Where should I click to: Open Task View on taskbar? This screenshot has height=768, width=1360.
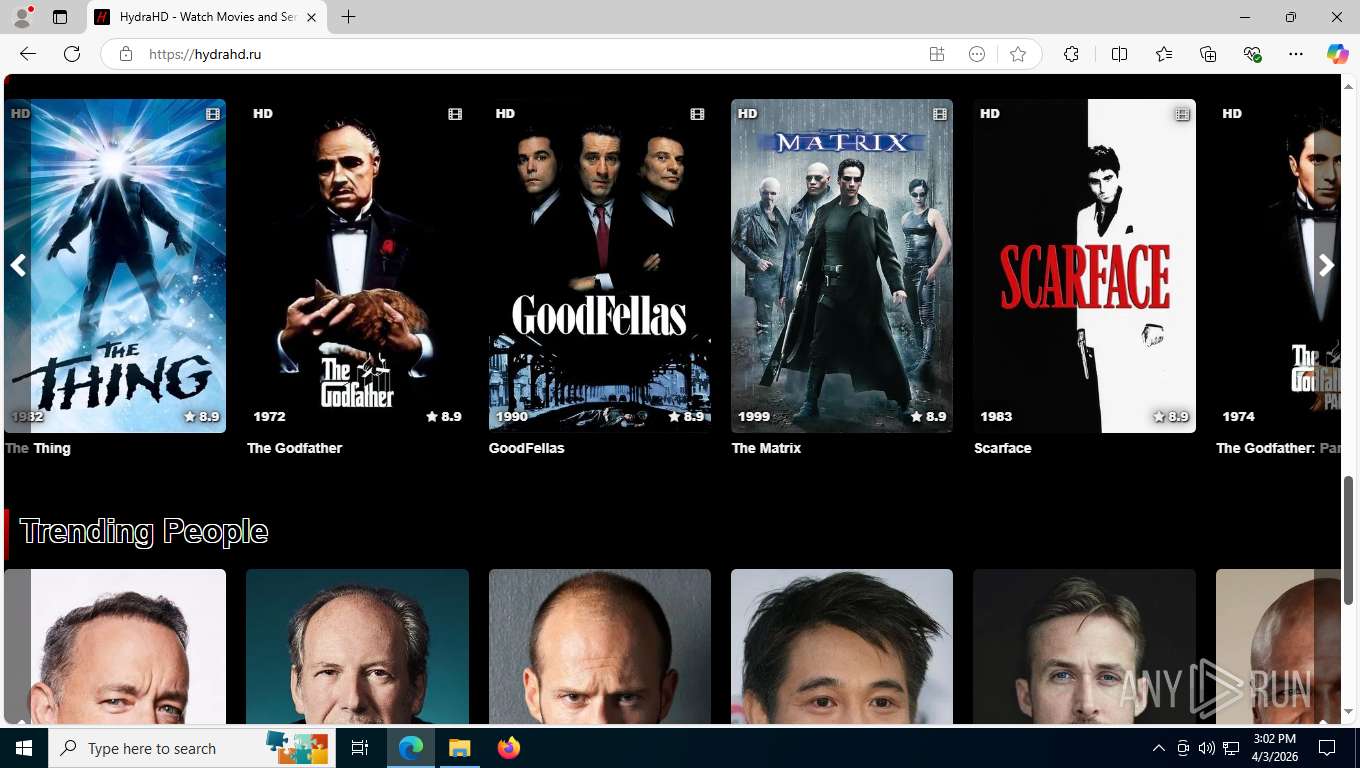pyautogui.click(x=360, y=748)
